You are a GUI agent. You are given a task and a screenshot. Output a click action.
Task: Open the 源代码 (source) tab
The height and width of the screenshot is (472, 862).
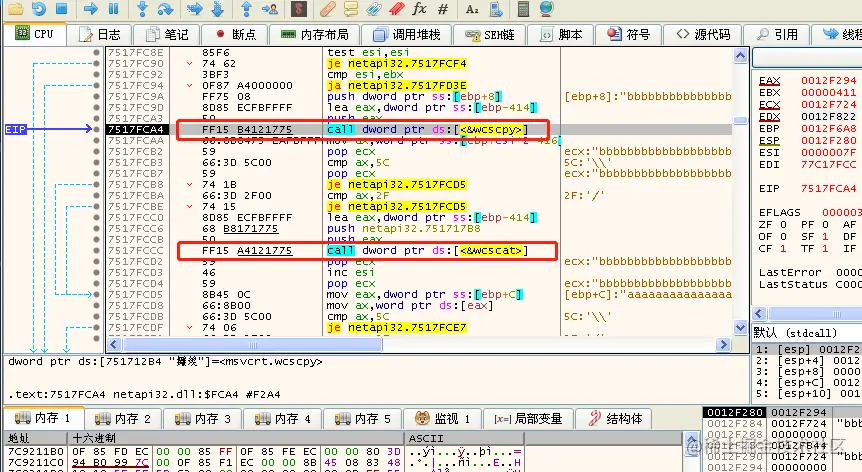pyautogui.click(x=703, y=35)
